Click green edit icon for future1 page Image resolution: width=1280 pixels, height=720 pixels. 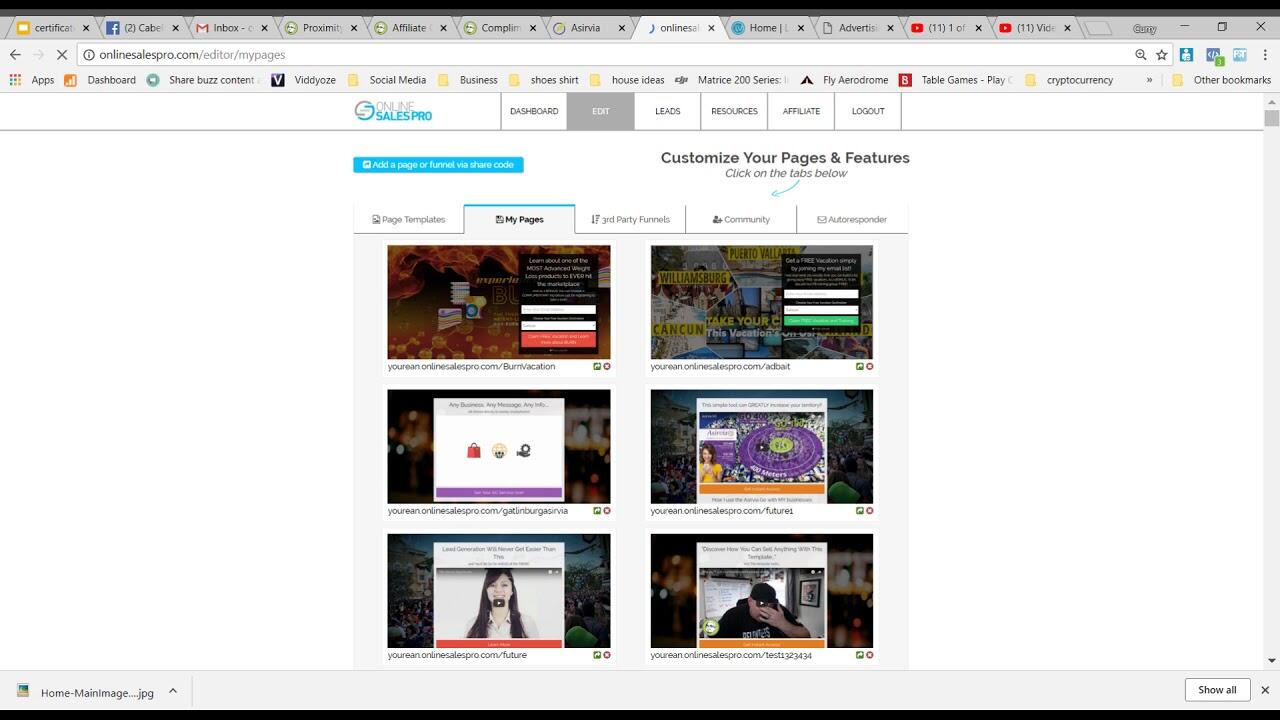point(860,511)
